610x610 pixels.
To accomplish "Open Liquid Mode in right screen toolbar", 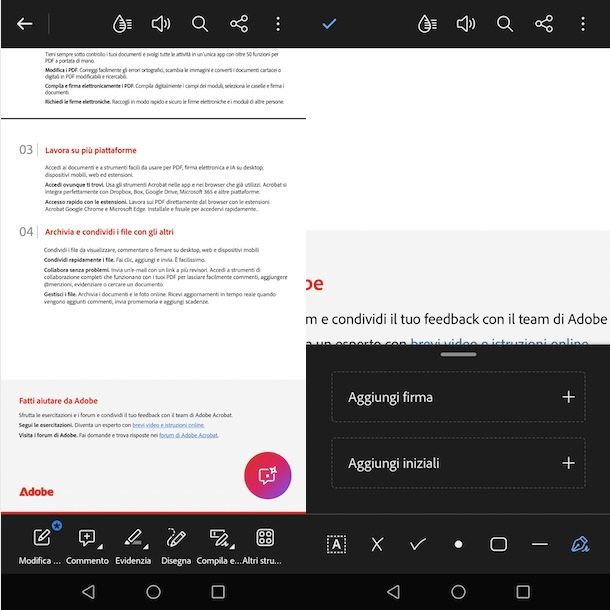I will click(x=427, y=24).
